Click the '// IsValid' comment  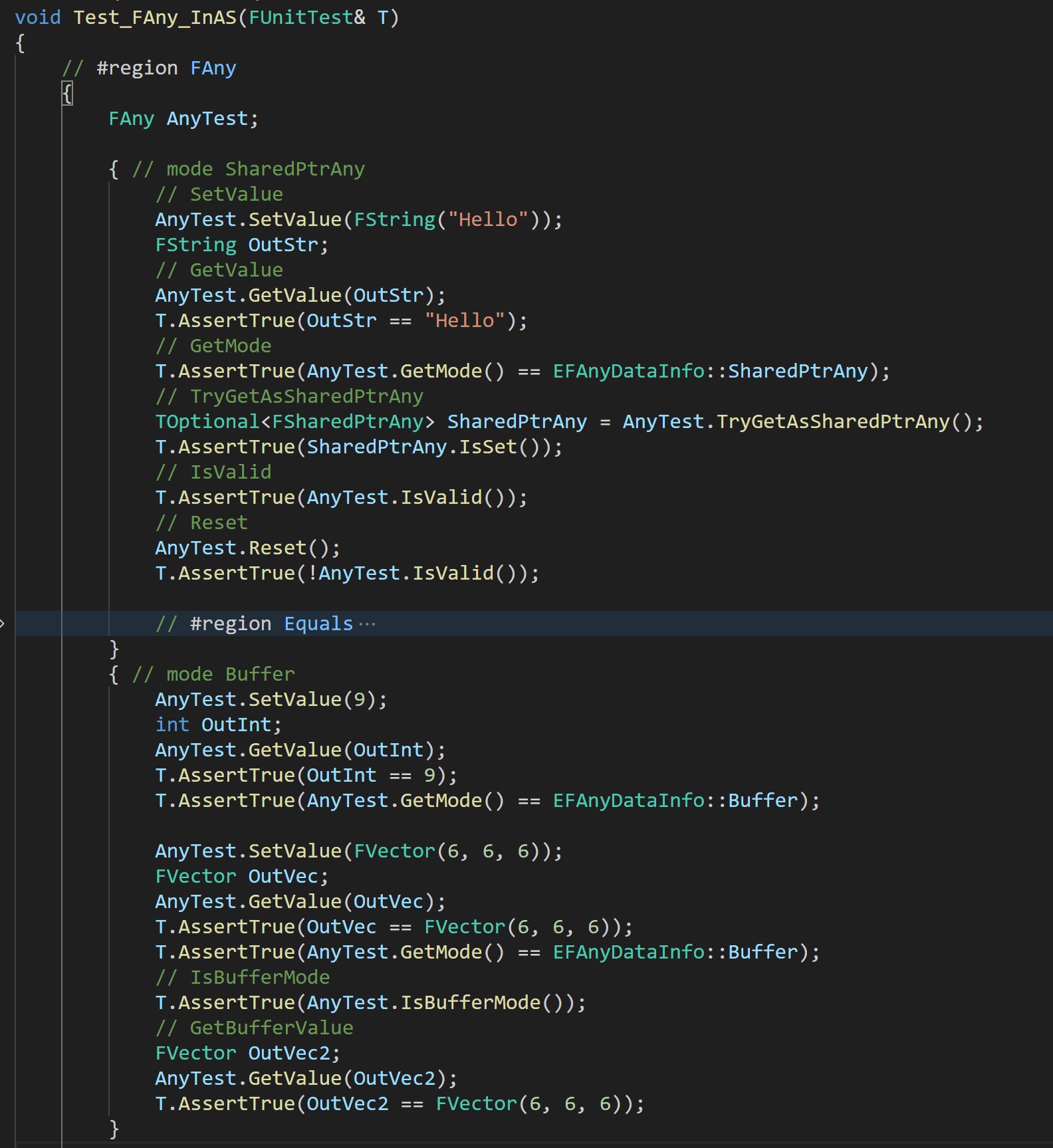[213, 472]
